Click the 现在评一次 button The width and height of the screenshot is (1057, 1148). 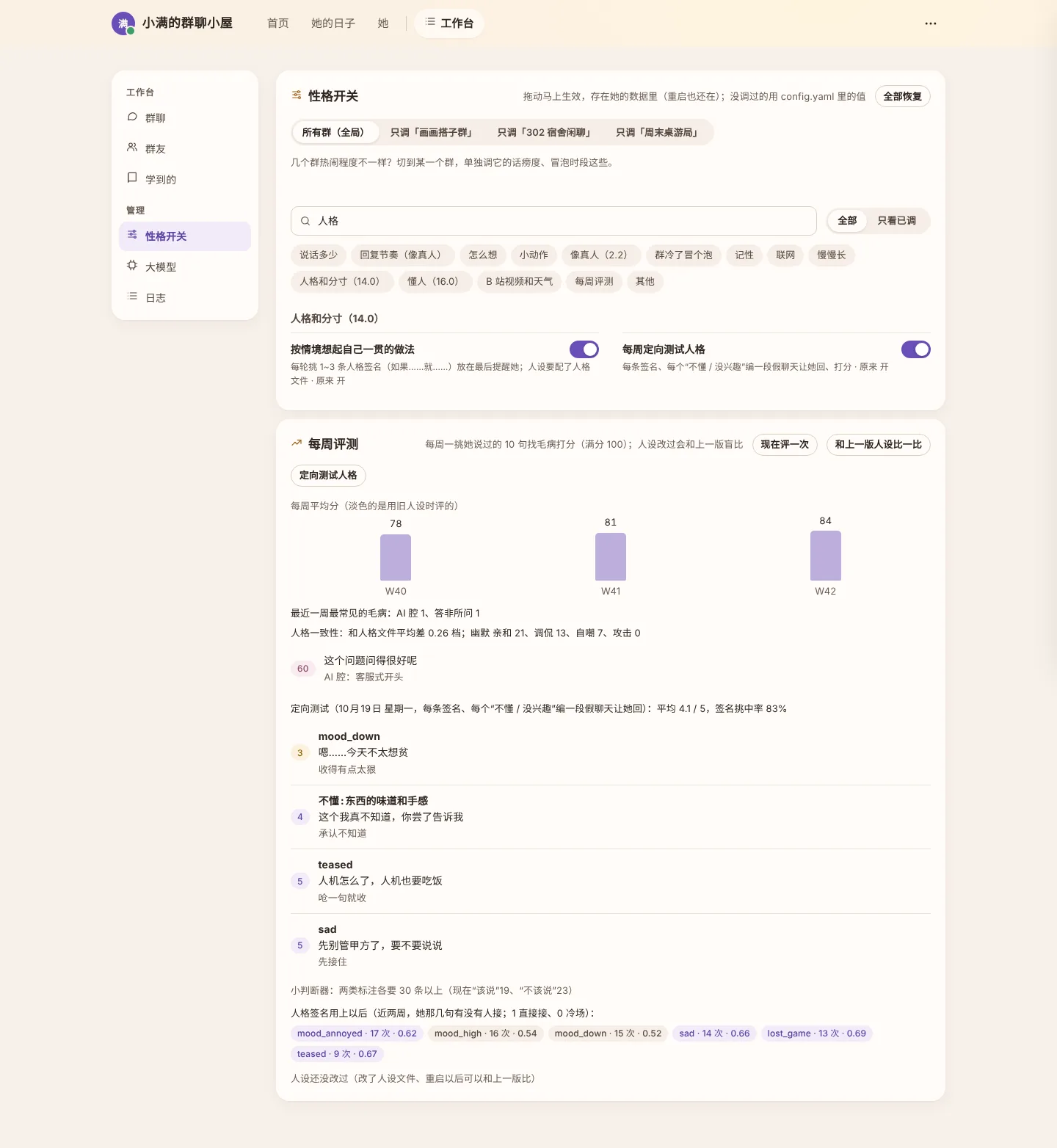(x=785, y=445)
